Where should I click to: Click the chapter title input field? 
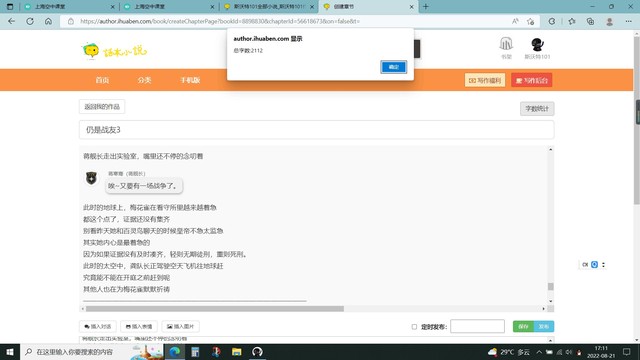(x=316, y=130)
